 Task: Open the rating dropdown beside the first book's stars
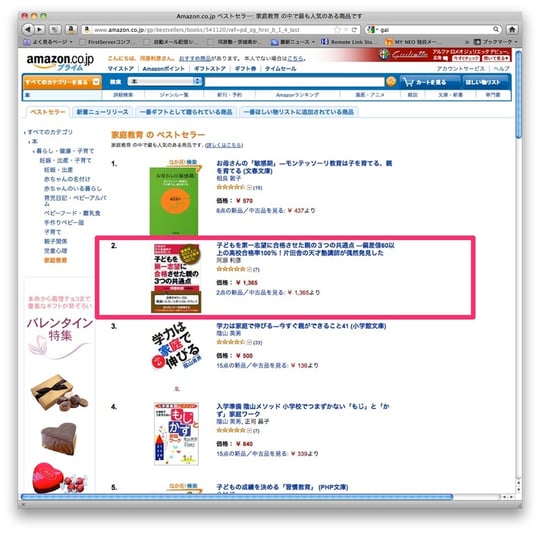(249, 187)
